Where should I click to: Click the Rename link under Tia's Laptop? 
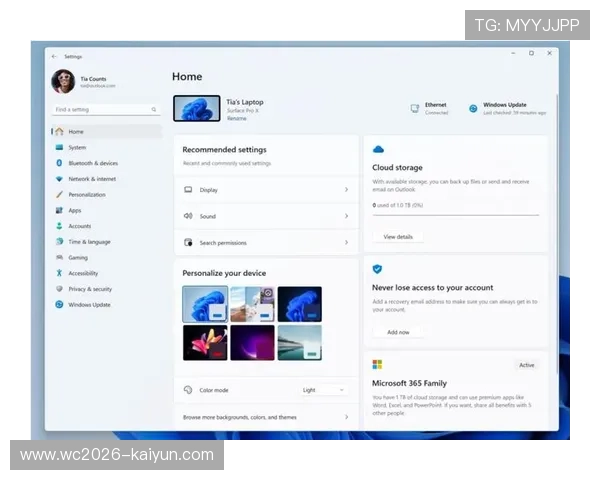point(236,118)
